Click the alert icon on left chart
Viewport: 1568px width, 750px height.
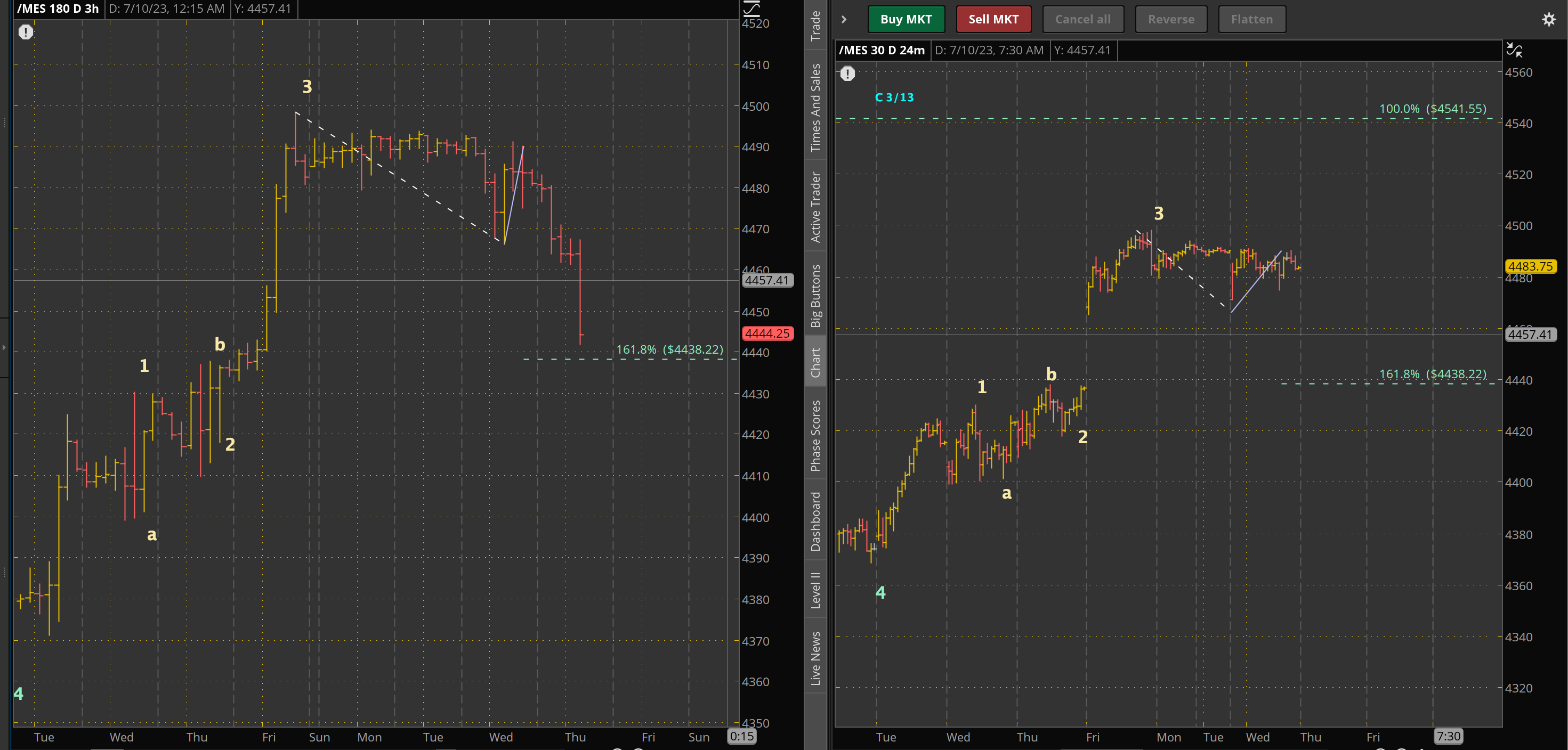26,31
